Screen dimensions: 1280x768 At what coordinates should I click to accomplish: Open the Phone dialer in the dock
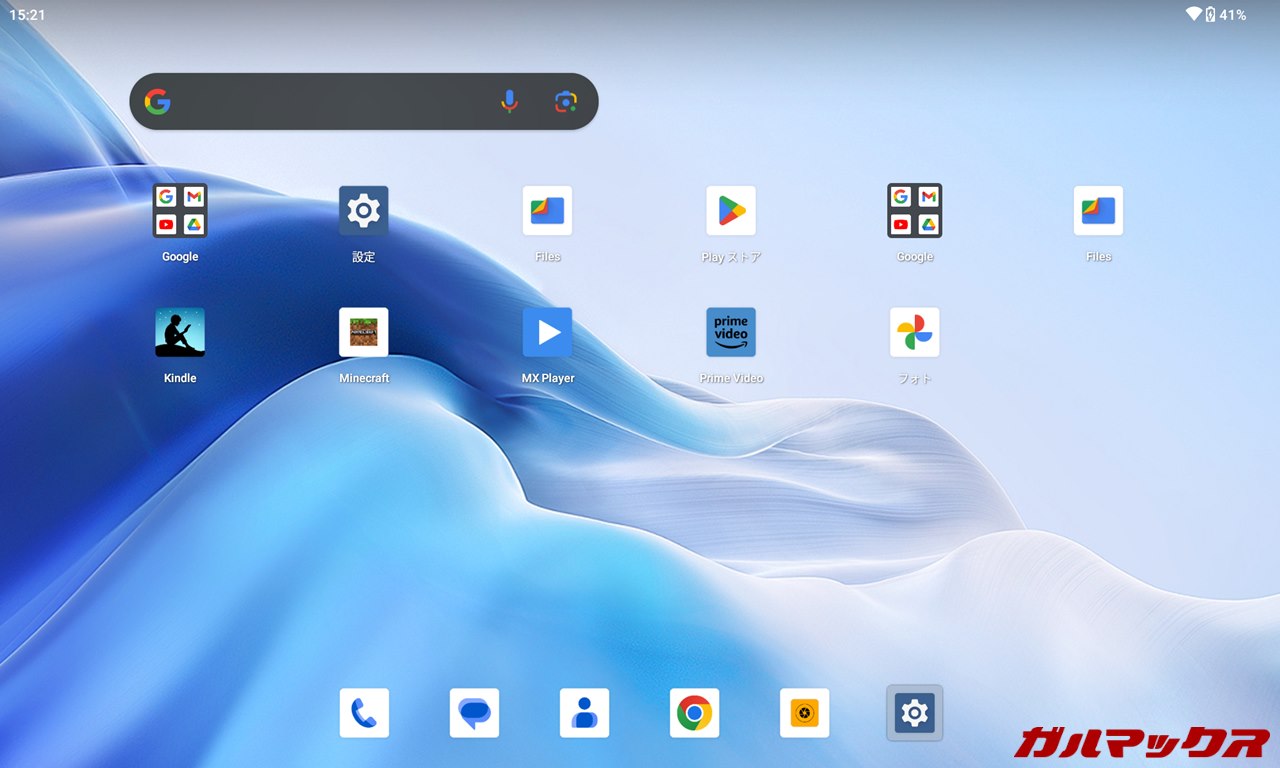click(x=364, y=713)
